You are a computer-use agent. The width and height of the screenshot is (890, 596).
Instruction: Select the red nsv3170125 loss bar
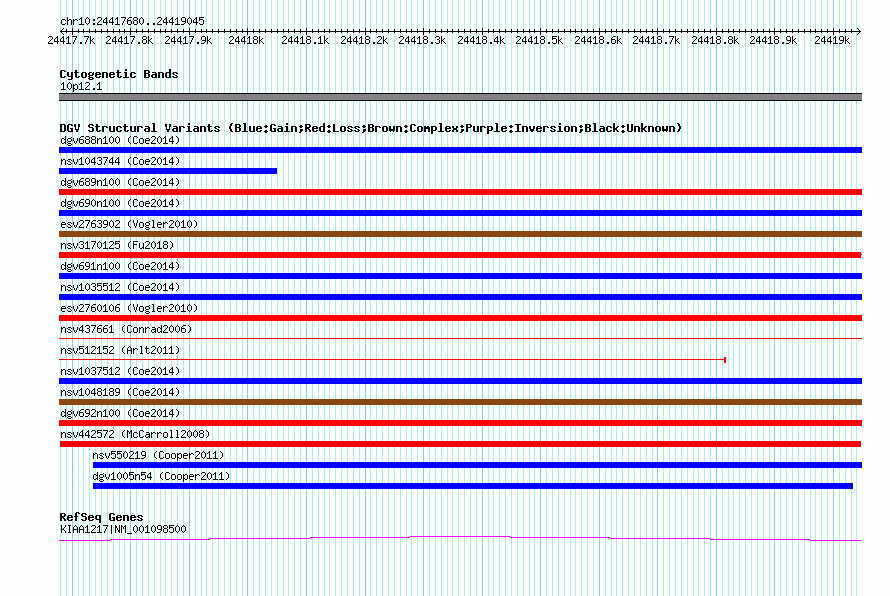click(x=460, y=255)
